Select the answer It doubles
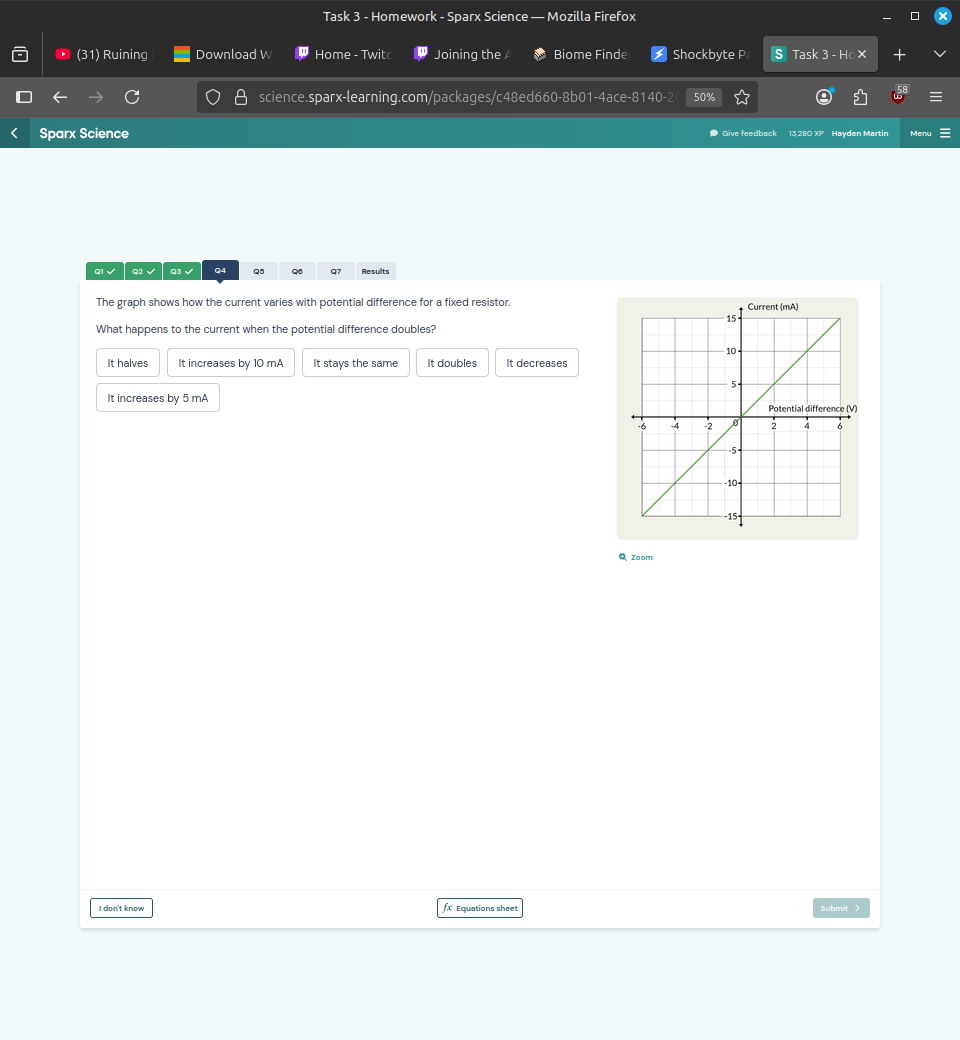The height and width of the screenshot is (1040, 960). (452, 363)
